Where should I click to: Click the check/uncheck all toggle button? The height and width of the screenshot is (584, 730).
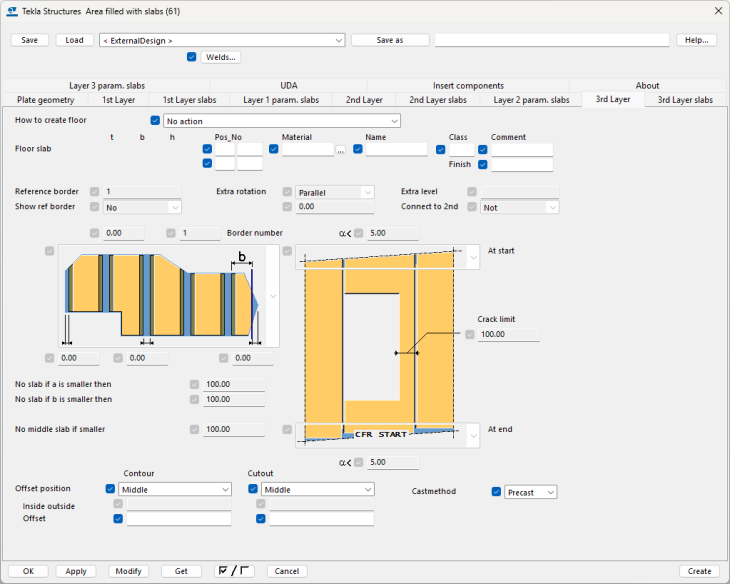pyautogui.click(x=234, y=571)
